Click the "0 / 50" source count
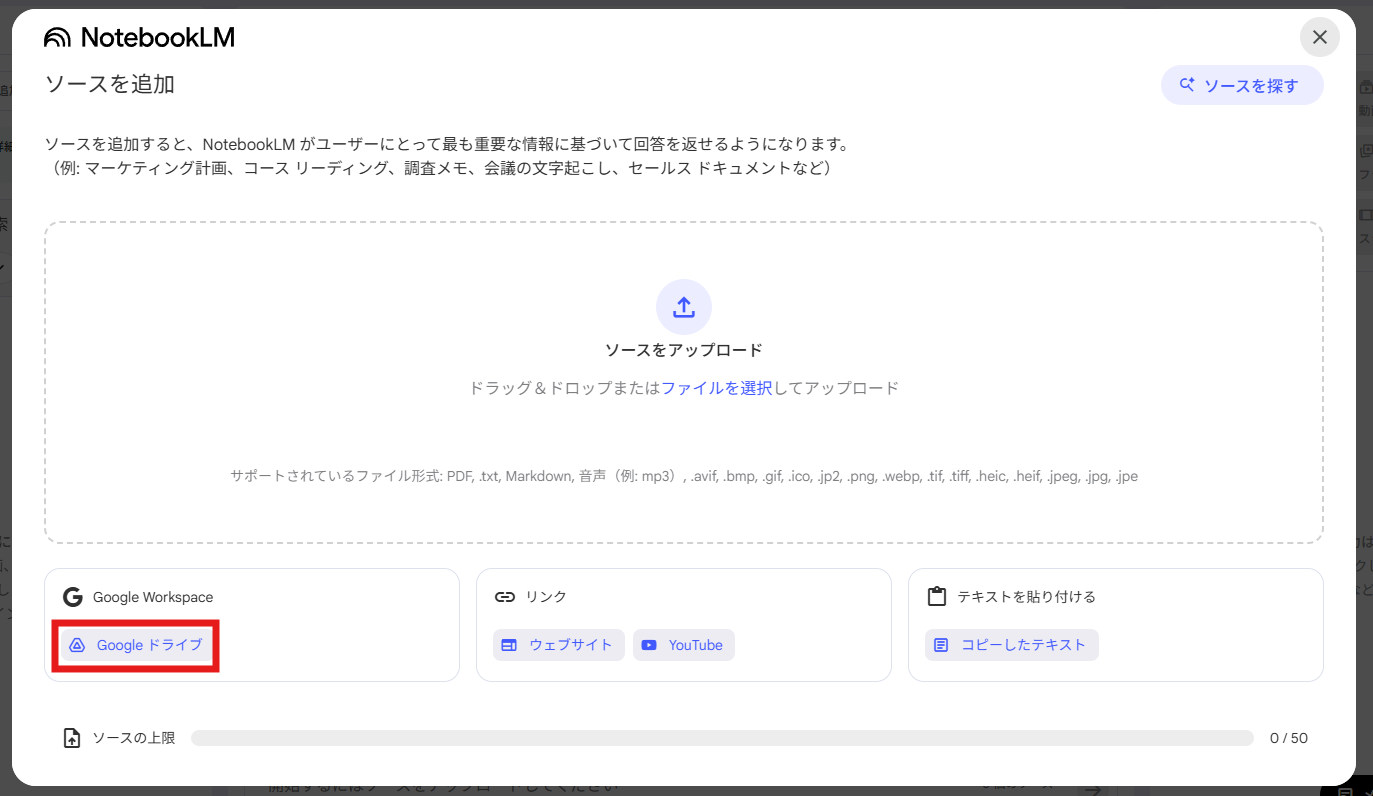Viewport: 1373px width, 796px height. coord(1289,738)
